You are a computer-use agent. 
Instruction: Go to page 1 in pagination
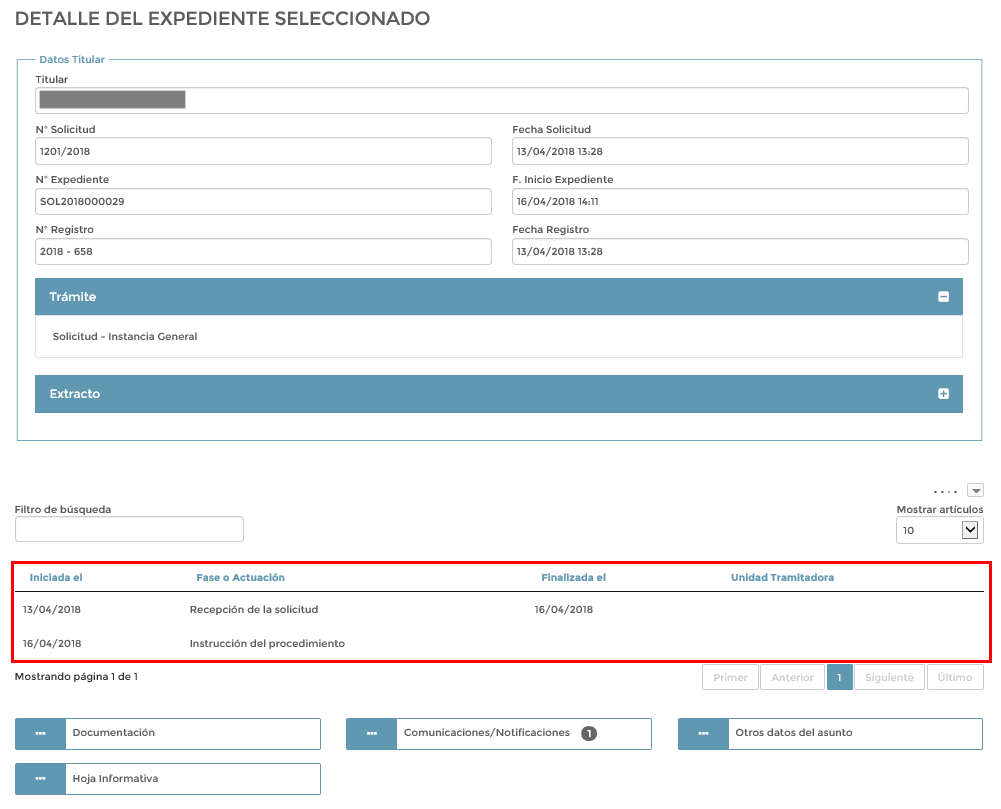[839, 677]
